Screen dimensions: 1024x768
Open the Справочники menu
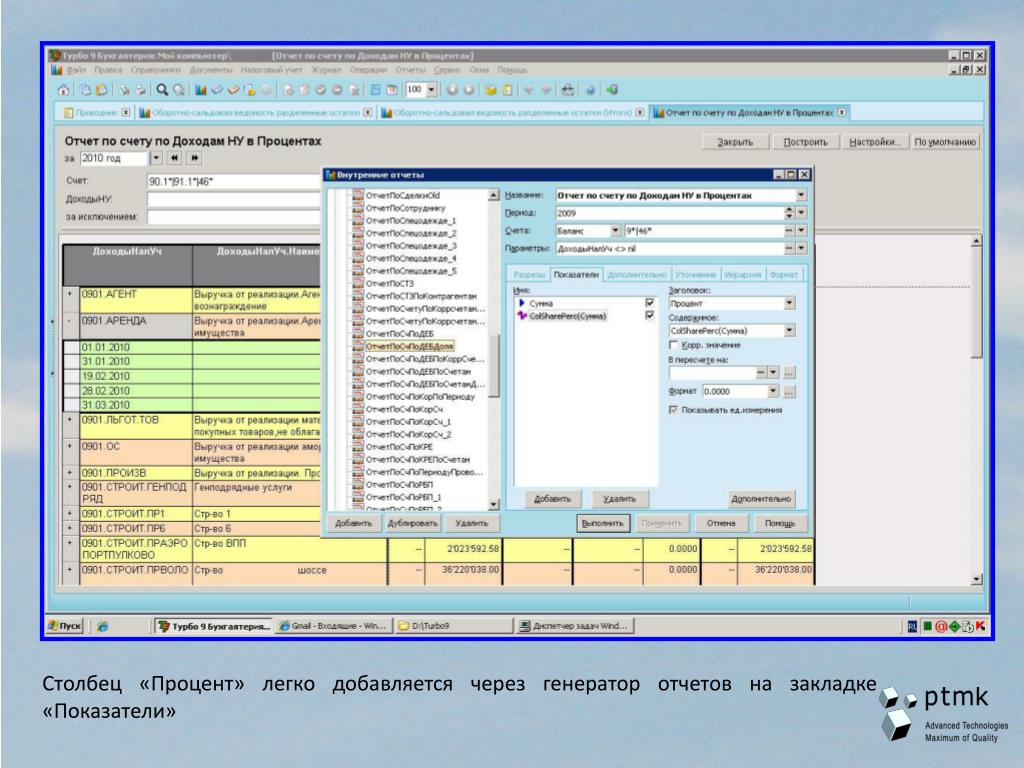155,70
